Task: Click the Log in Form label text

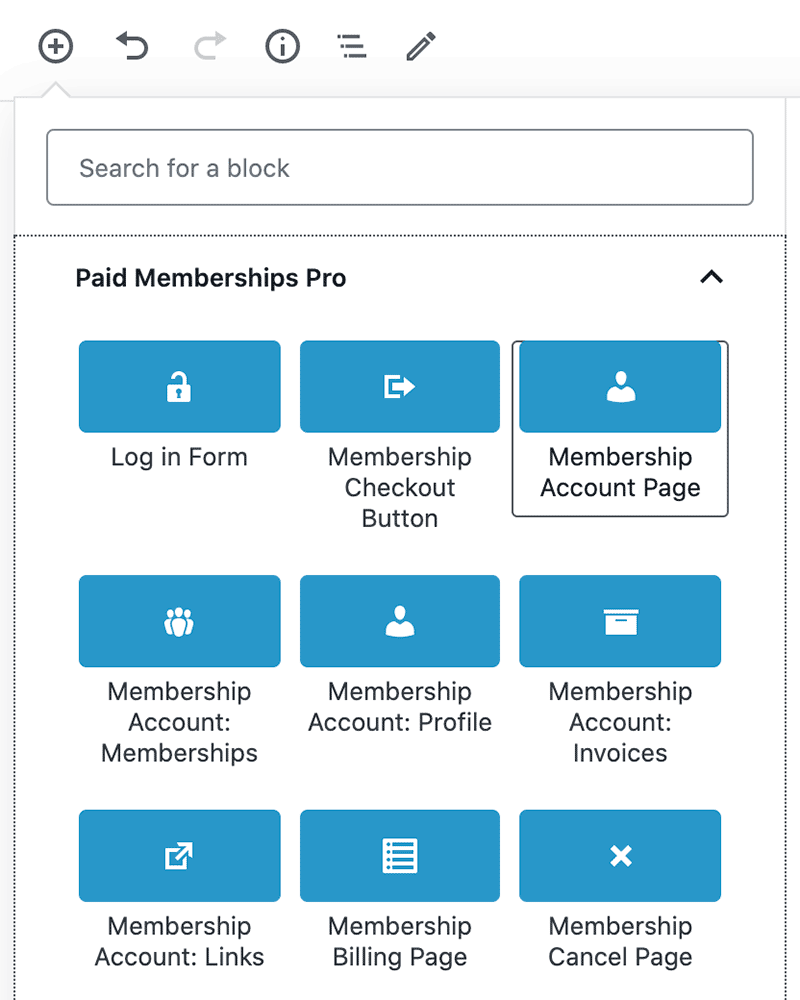Action: click(179, 458)
